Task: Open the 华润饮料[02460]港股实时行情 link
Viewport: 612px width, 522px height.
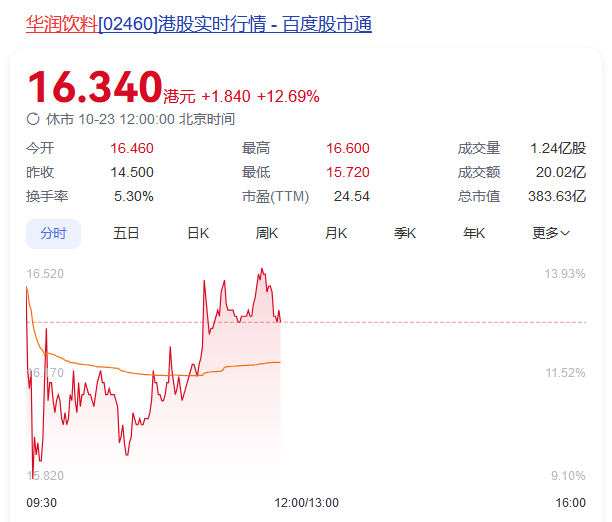Action: coord(199,24)
